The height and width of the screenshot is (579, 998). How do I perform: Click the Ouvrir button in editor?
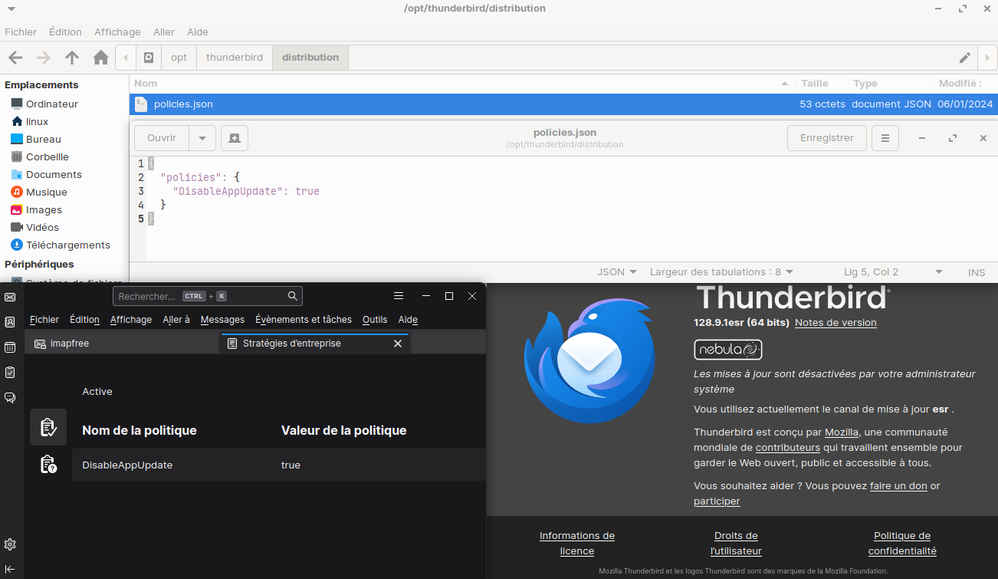click(x=162, y=138)
